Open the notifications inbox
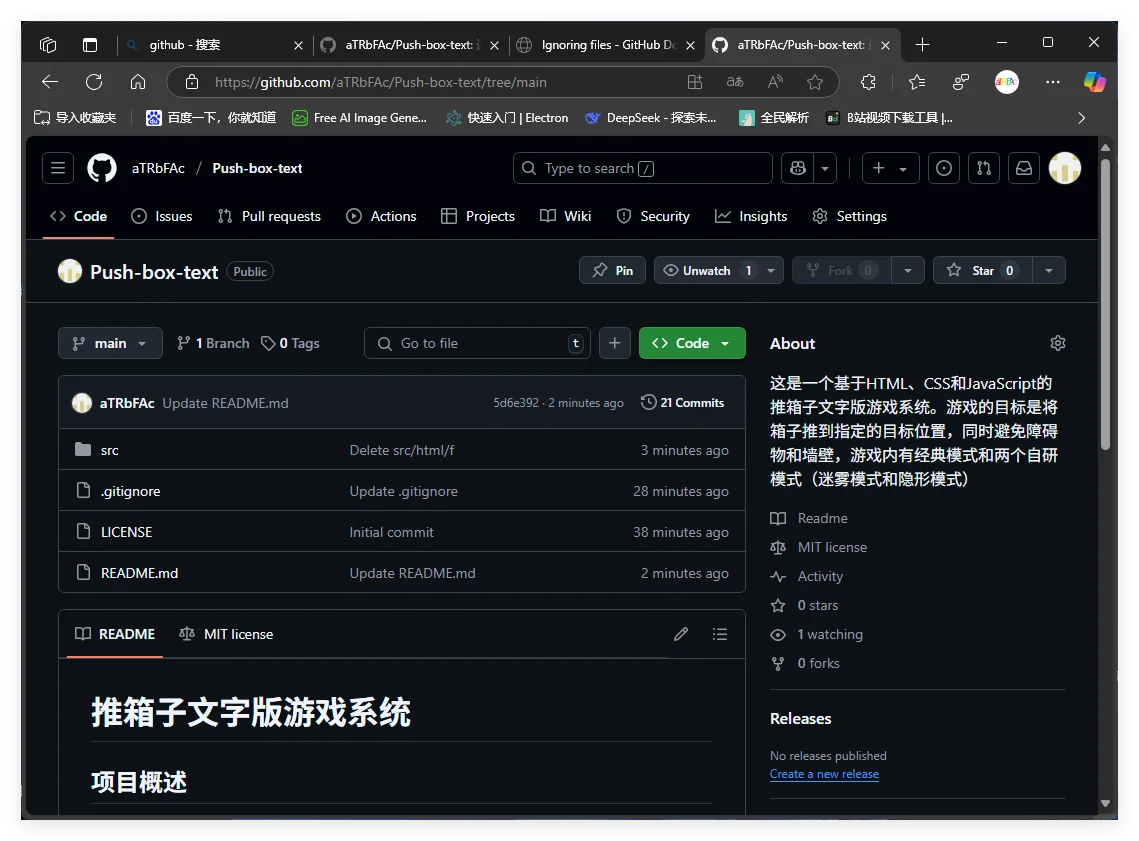 pyautogui.click(x=1023, y=168)
